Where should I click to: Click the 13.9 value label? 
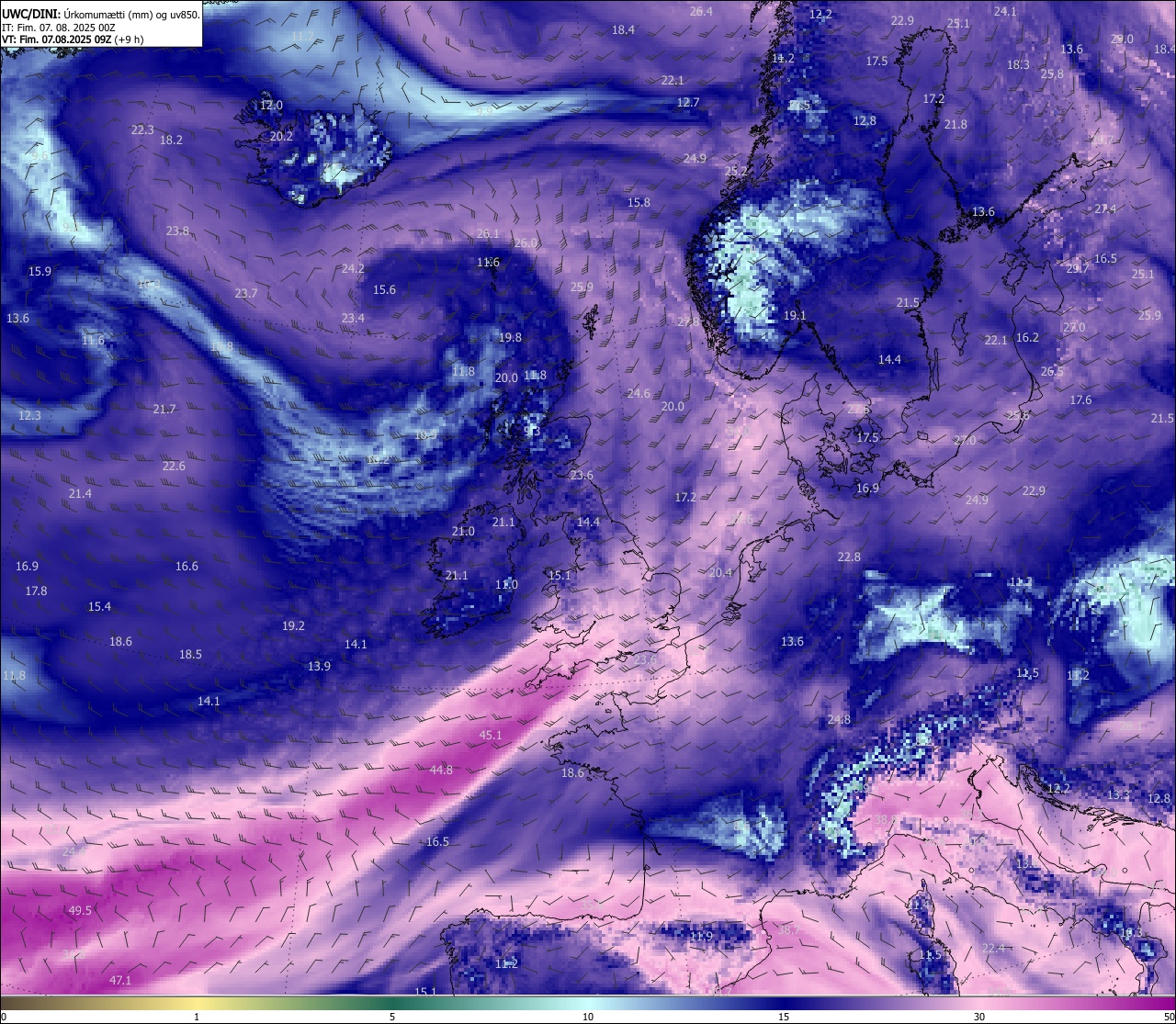pyautogui.click(x=319, y=666)
